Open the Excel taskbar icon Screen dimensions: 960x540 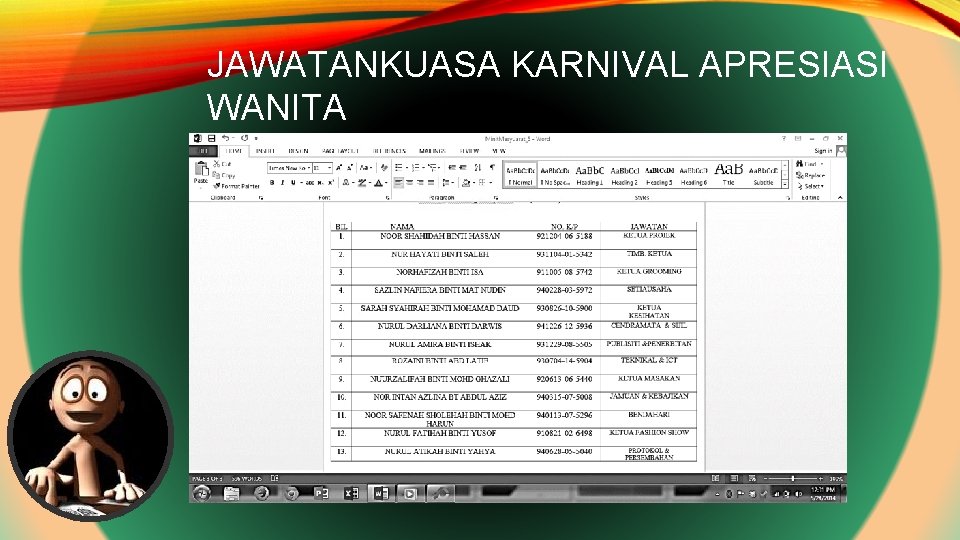(351, 493)
